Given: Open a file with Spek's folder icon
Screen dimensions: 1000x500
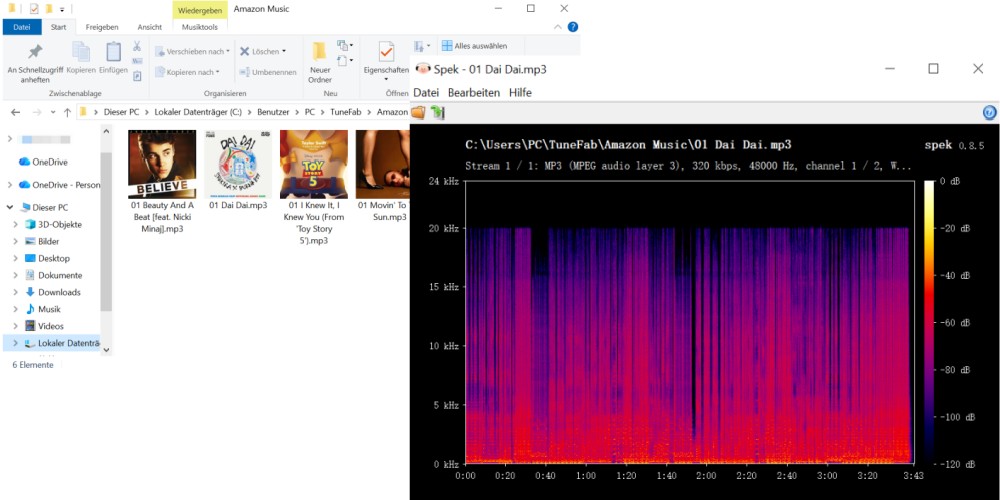Looking at the screenshot, I should 418,113.
